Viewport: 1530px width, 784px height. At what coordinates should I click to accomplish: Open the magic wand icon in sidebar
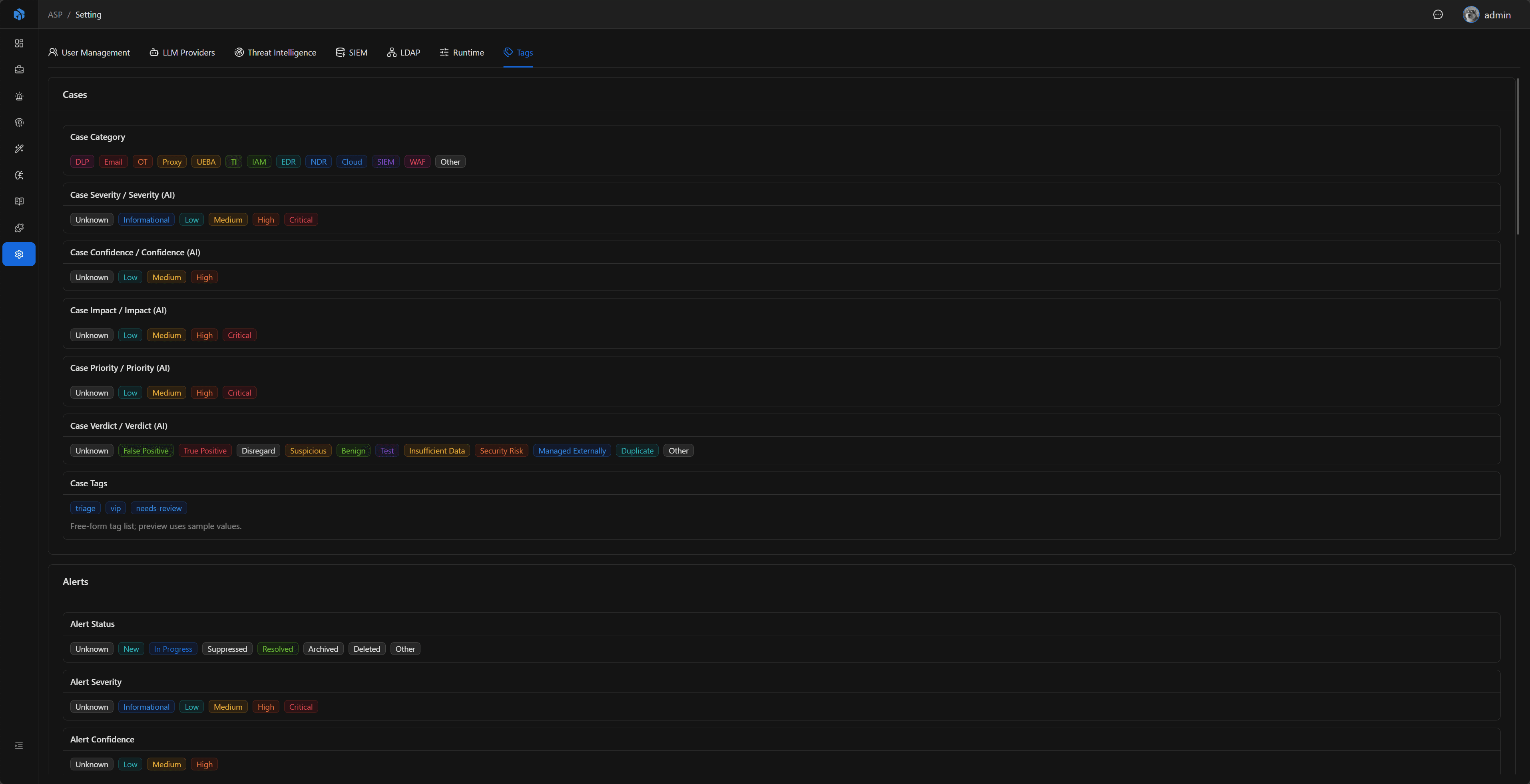(19, 149)
